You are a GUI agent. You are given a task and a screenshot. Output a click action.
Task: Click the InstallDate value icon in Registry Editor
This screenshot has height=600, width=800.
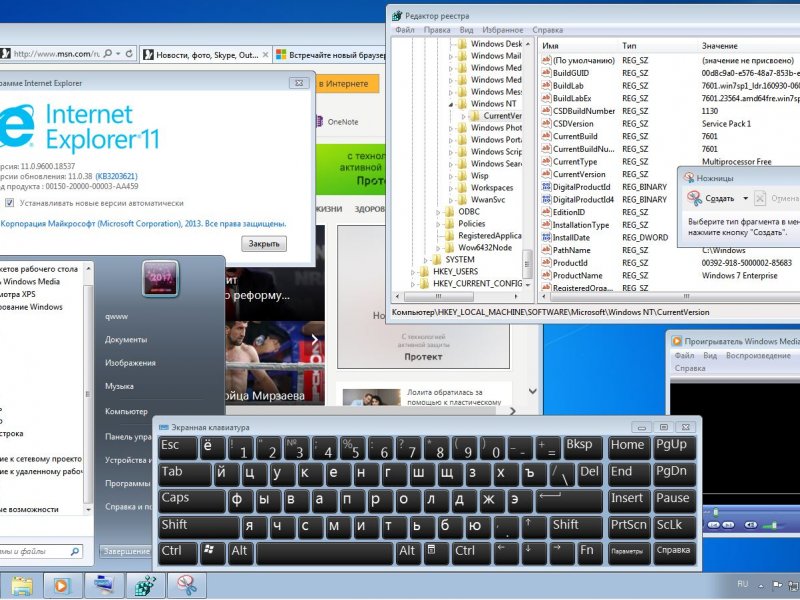point(546,238)
